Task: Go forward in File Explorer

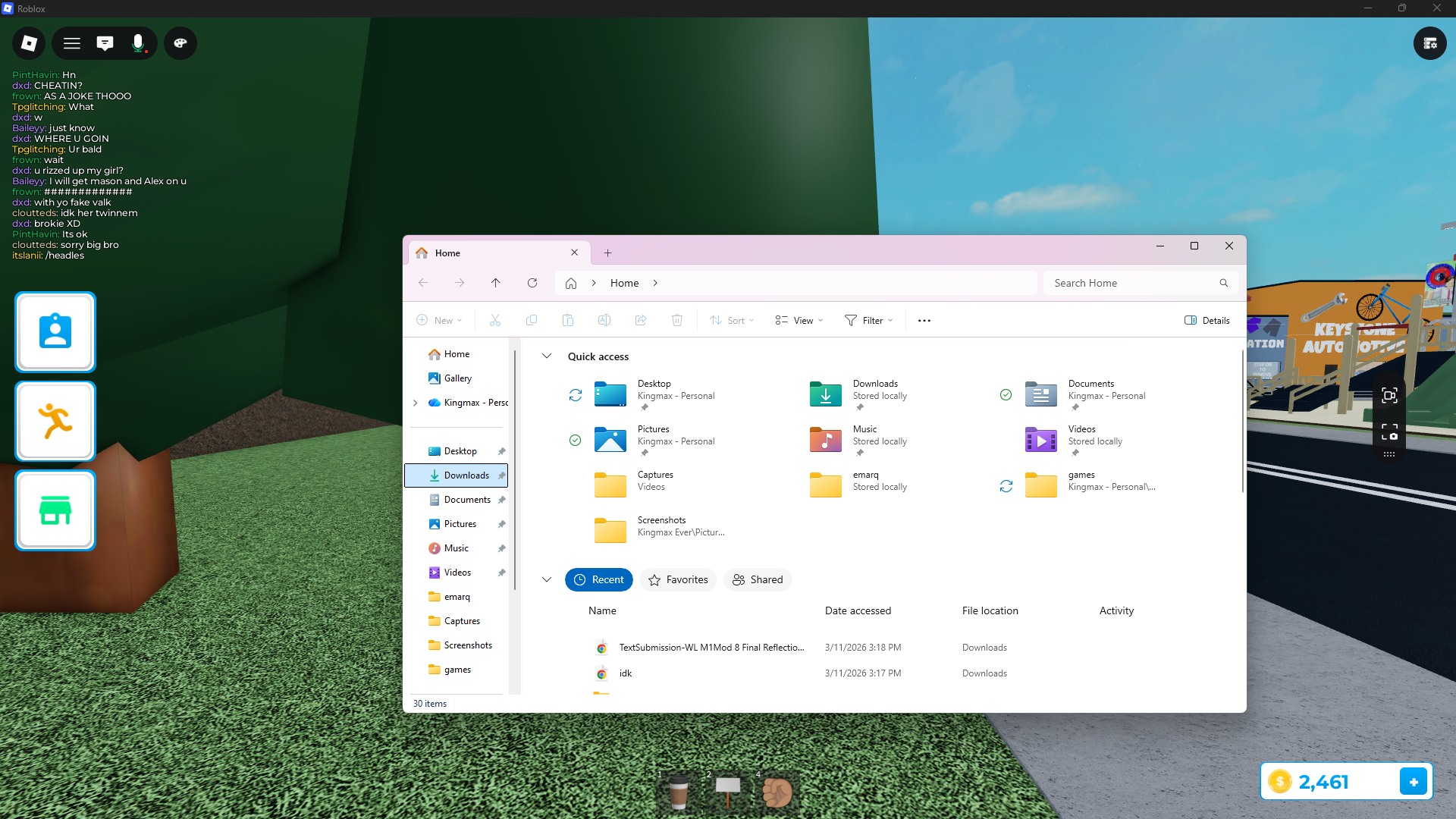Action: [460, 283]
